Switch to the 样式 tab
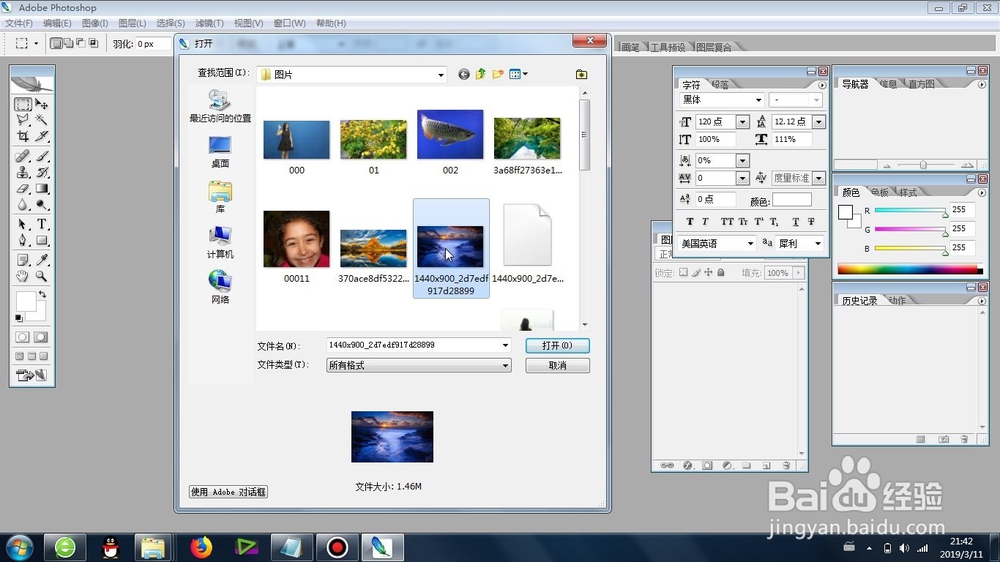The height and width of the screenshot is (562, 1000). 908,192
